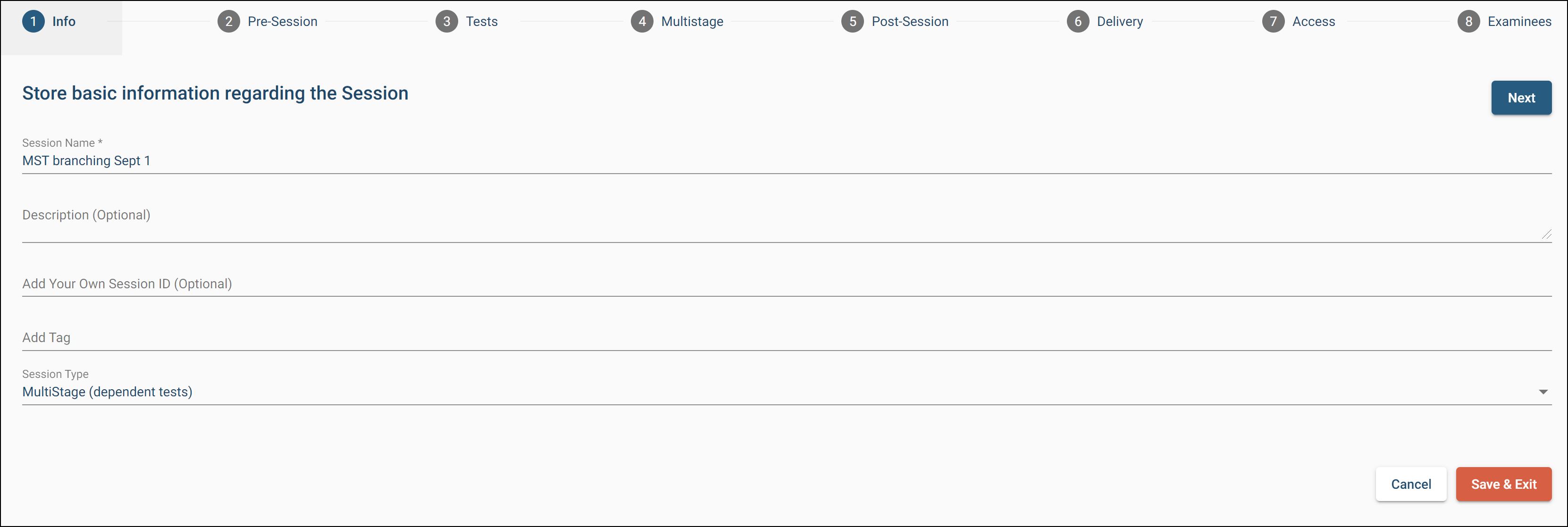Open the Examinees step label
This screenshot has height=527, width=1568.
(x=1519, y=21)
